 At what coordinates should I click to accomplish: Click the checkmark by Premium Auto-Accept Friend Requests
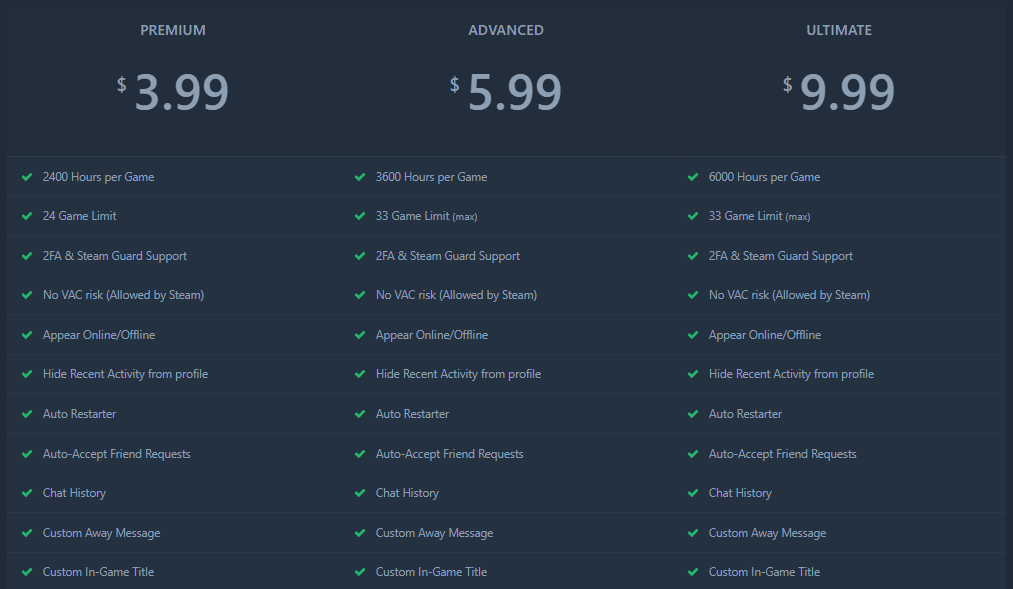click(x=27, y=454)
